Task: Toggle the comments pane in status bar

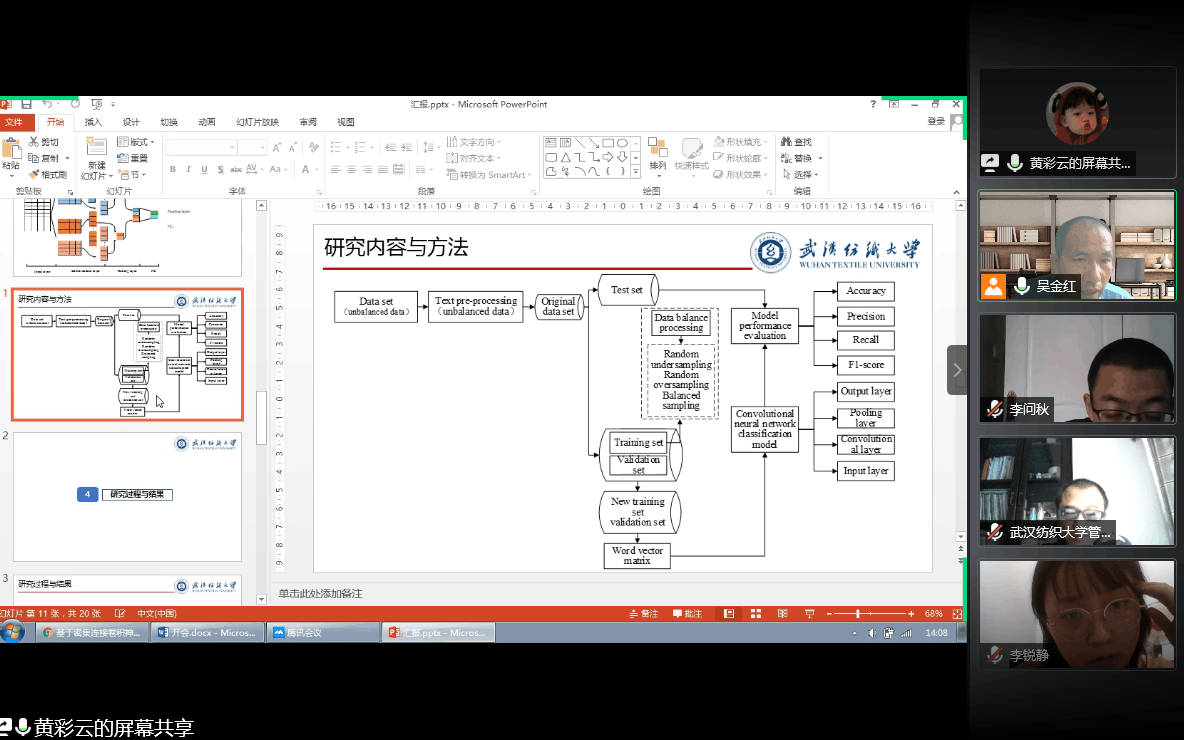Action: coord(688,613)
